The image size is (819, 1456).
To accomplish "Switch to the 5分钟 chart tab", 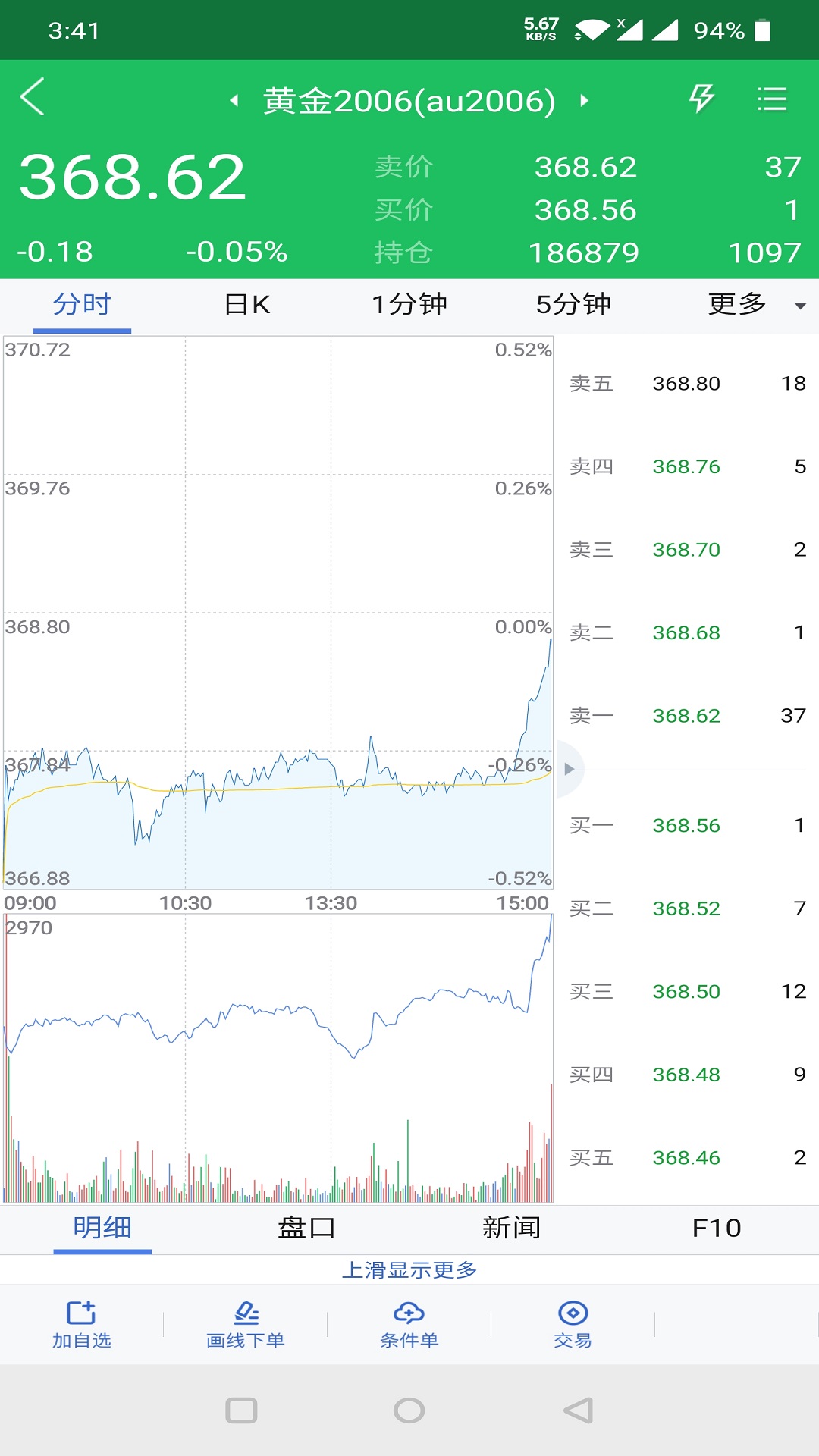I will tap(573, 305).
